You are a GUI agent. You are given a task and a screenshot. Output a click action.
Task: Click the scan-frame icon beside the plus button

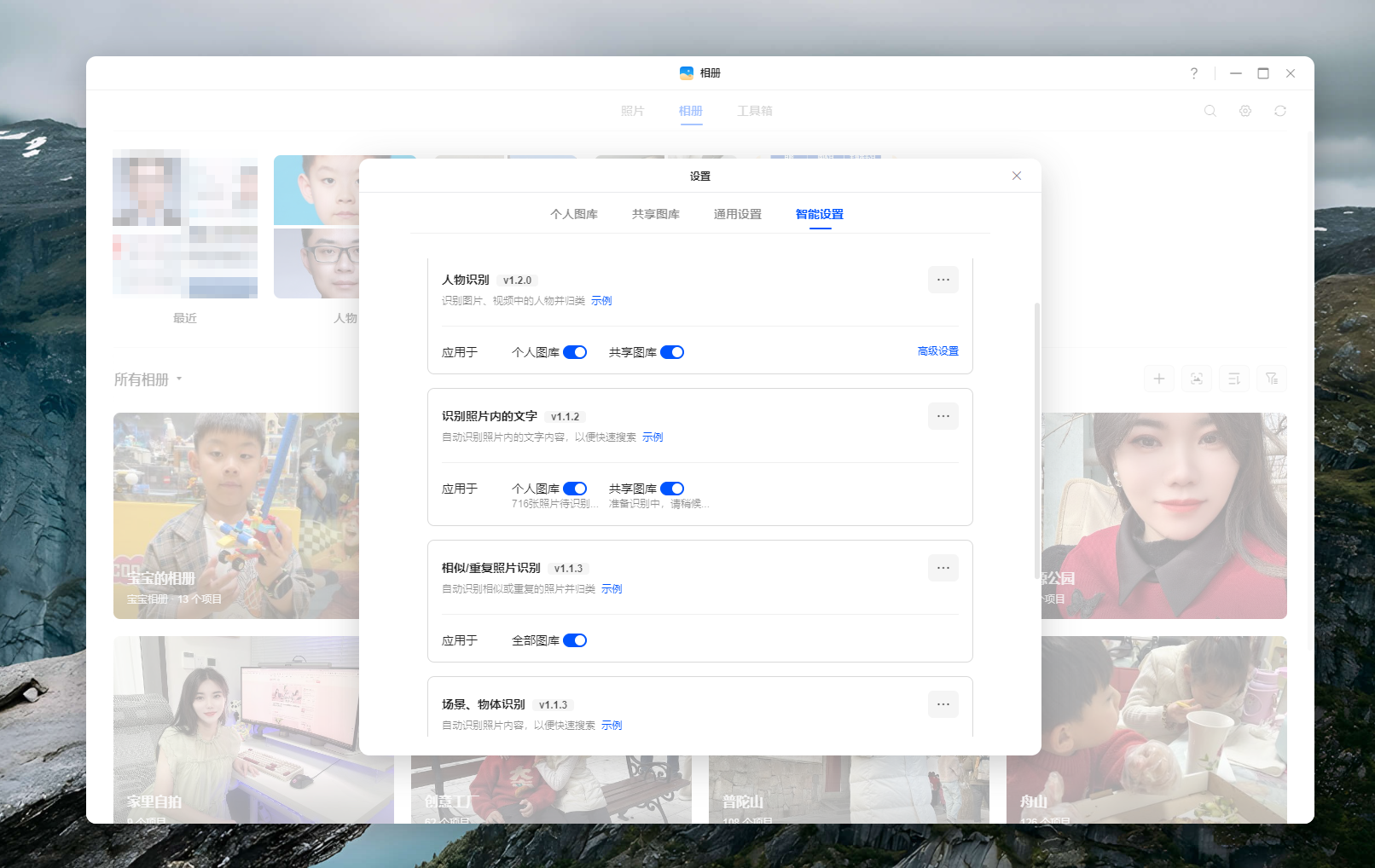[1197, 379]
